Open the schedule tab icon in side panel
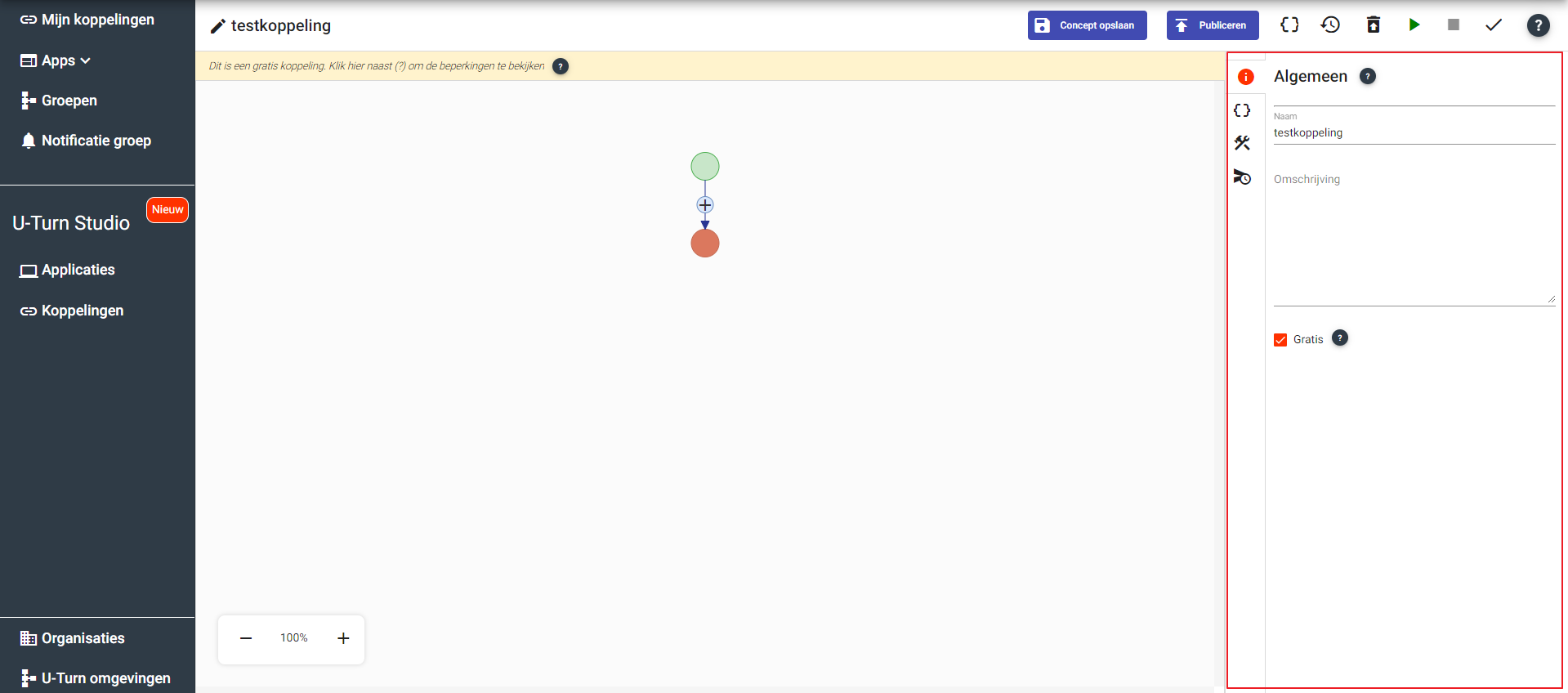This screenshot has height=693, width=1568. (1243, 177)
